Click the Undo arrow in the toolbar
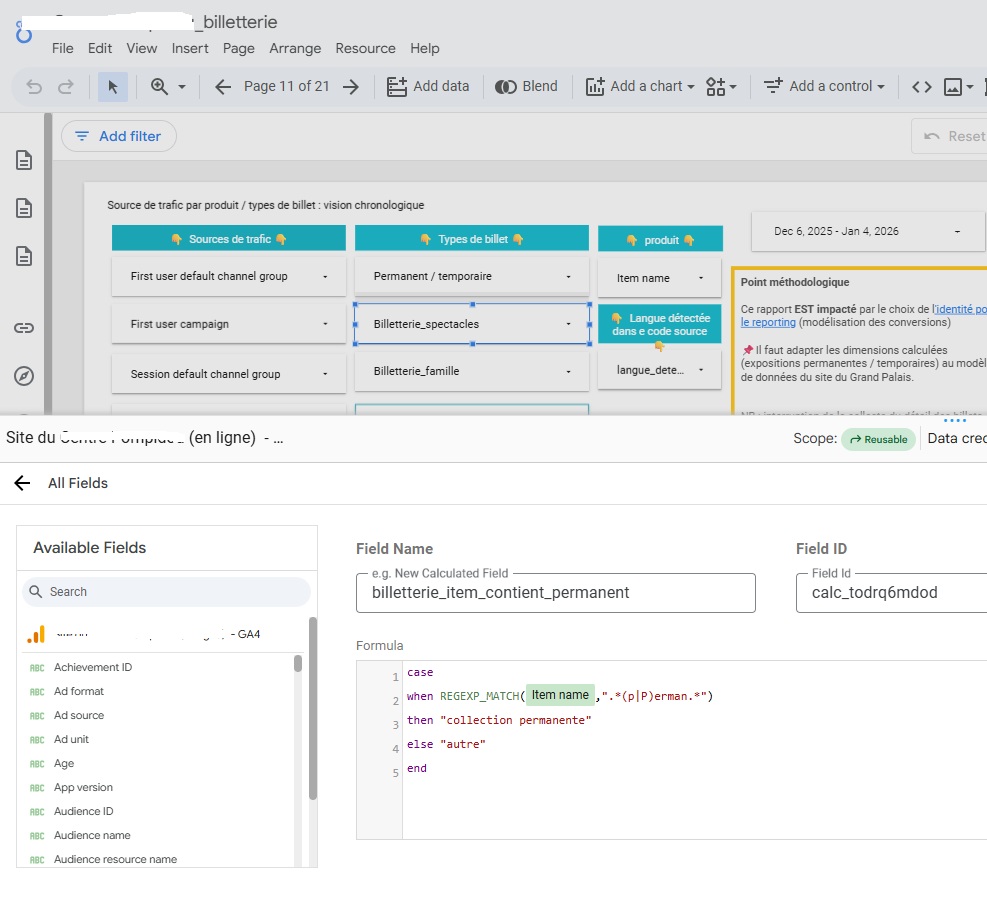The height and width of the screenshot is (907, 987). [35, 87]
